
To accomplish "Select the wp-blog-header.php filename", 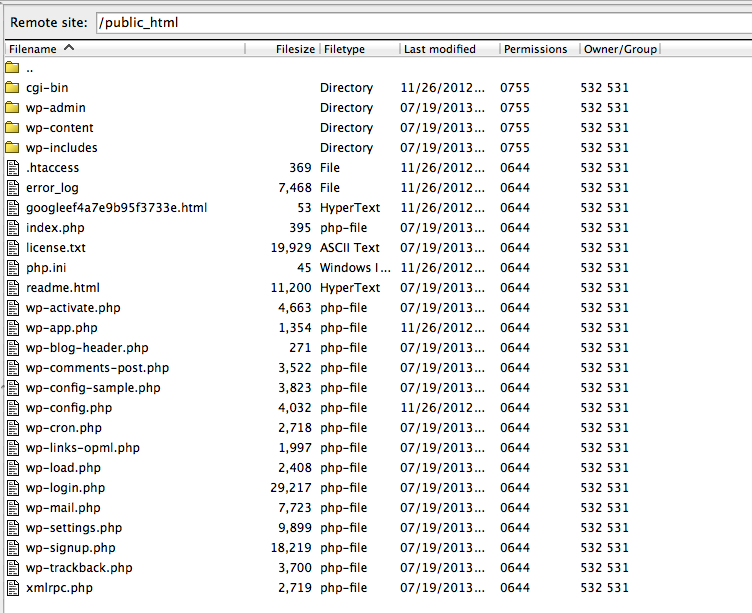I will click(x=87, y=348).
